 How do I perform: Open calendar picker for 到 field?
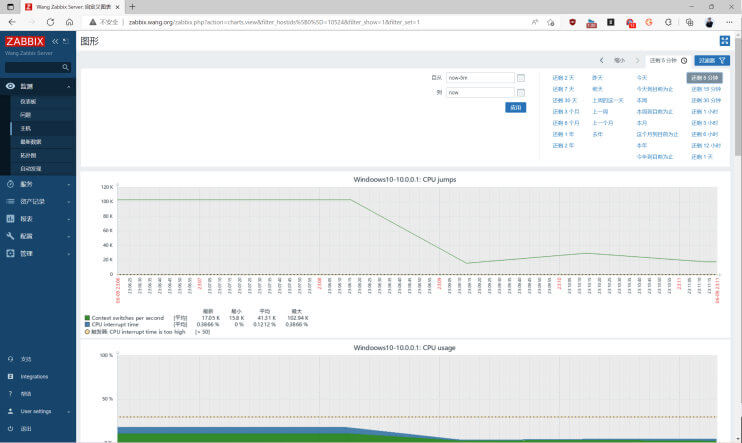[x=521, y=93]
